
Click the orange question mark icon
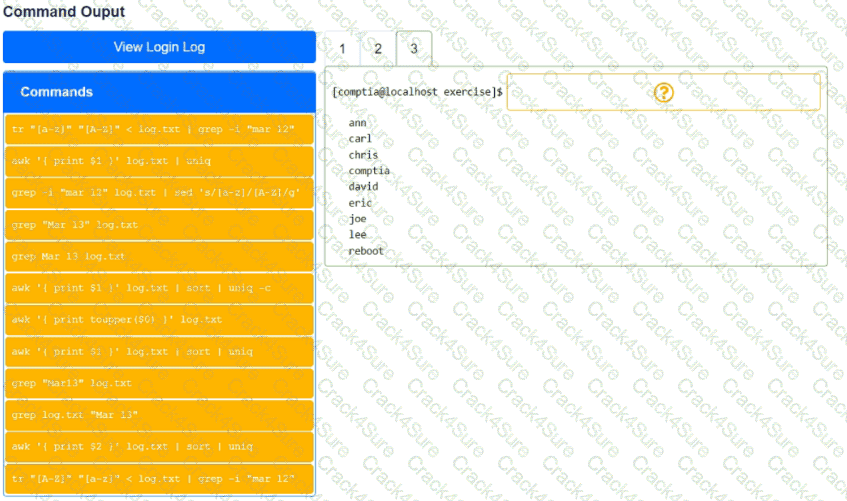click(664, 92)
